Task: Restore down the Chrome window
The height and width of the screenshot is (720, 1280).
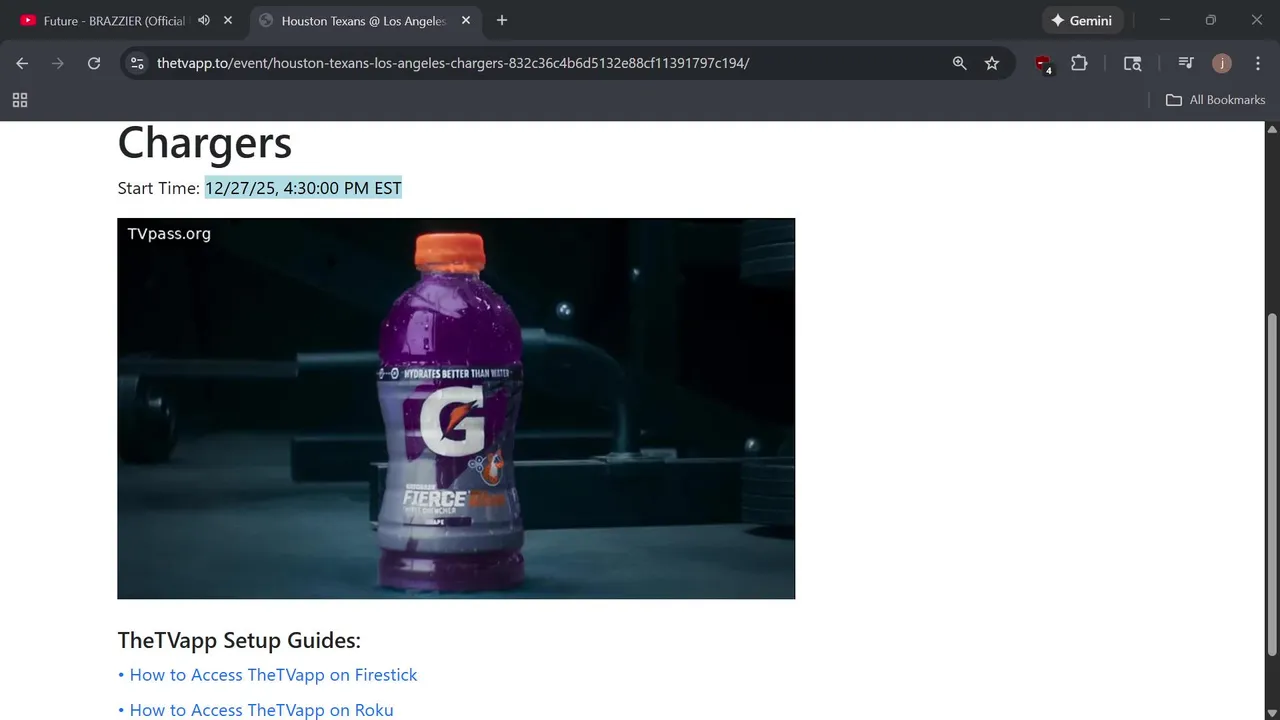Action: tap(1211, 20)
